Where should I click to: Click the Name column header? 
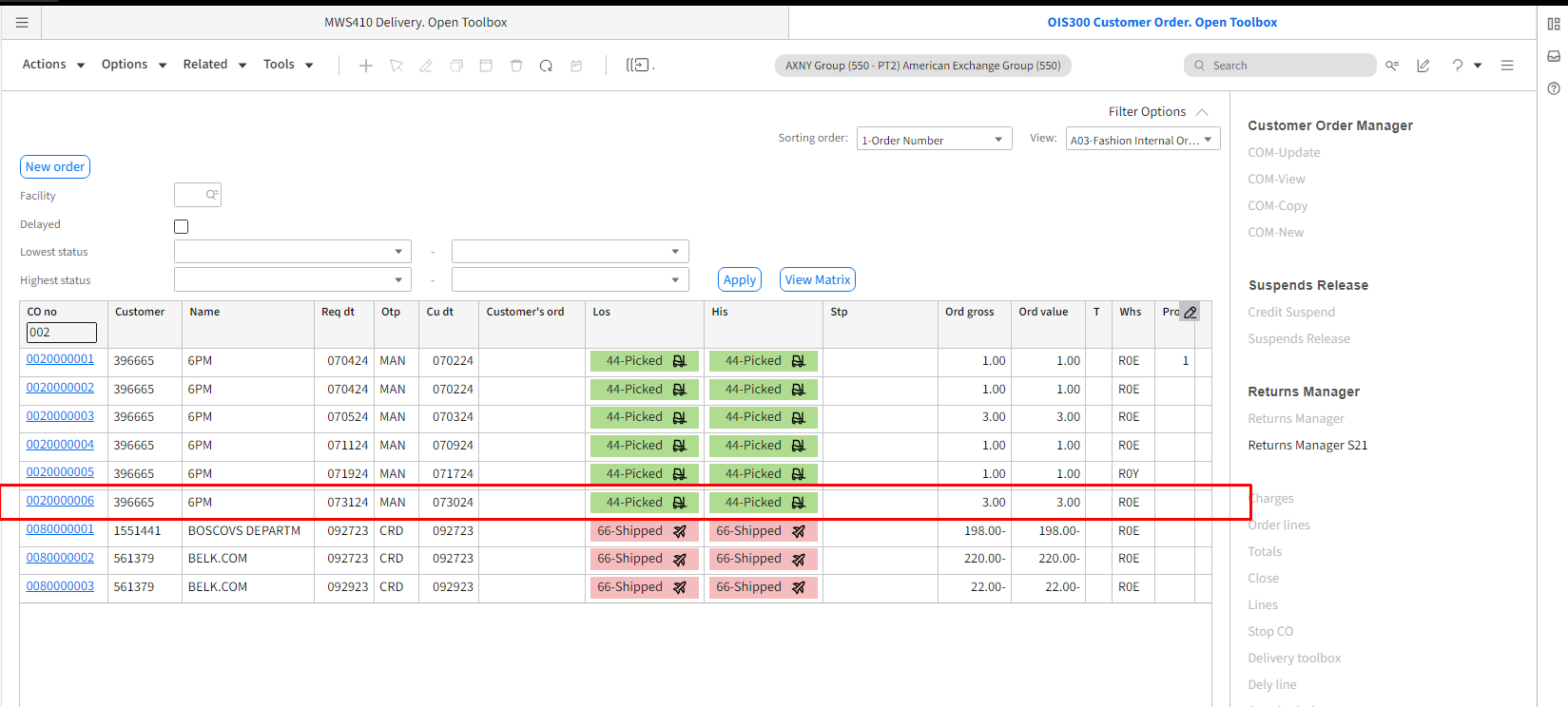204,312
